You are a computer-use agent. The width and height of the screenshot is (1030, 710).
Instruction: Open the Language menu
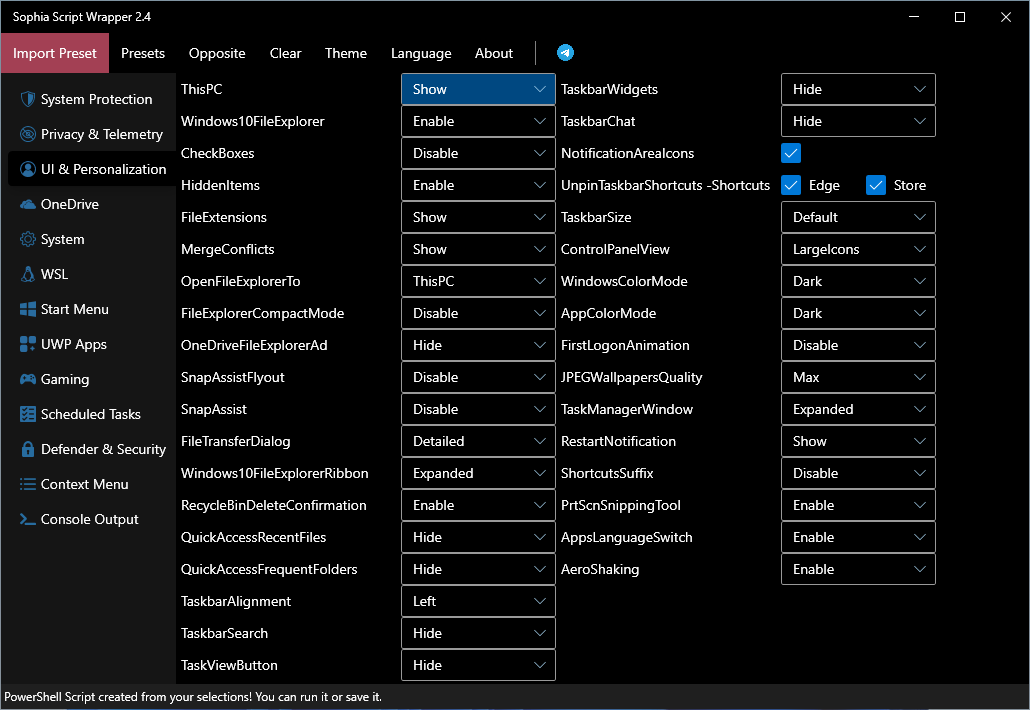click(421, 53)
